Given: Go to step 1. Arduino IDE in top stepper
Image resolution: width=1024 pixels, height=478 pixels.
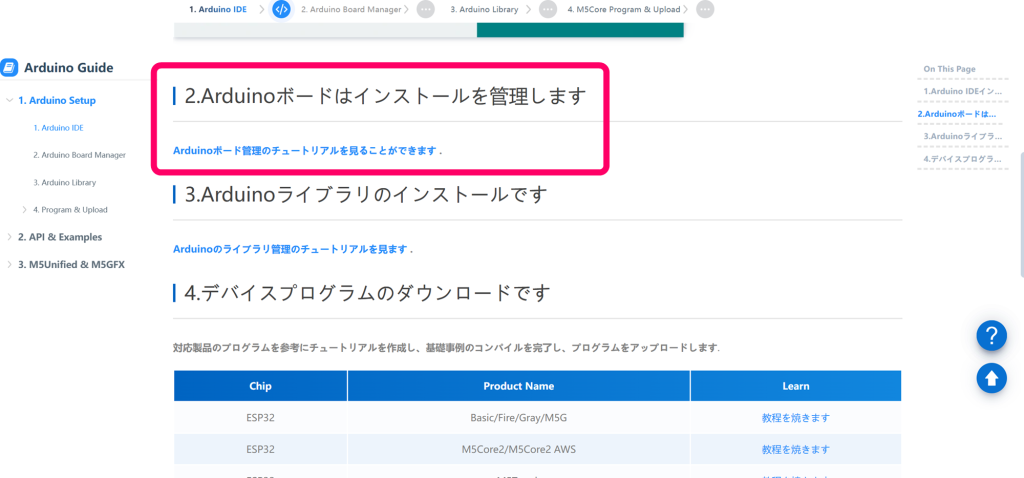Looking at the screenshot, I should pyautogui.click(x=218, y=9).
